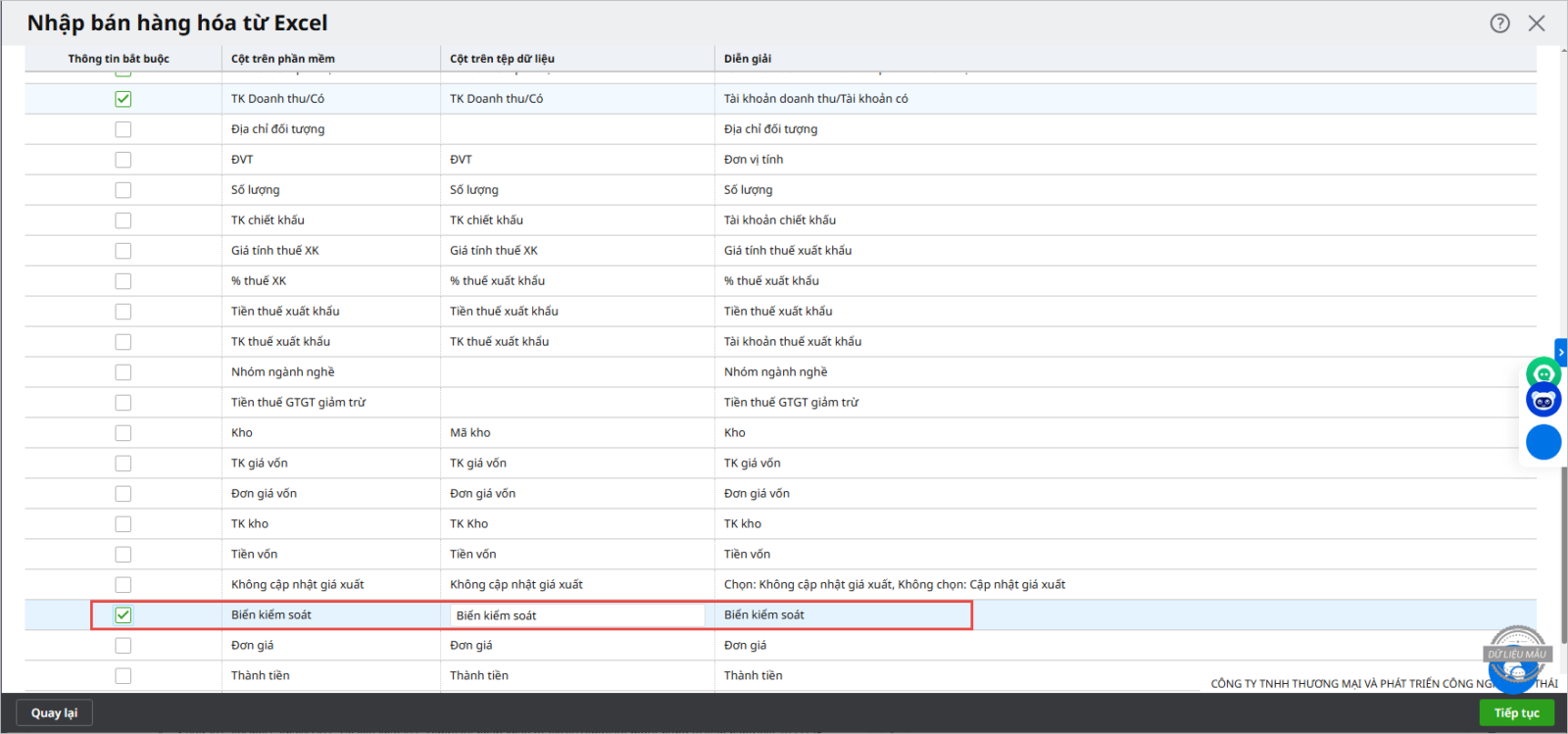Open the Mã kho file column cell
Image resolution: width=1568 pixels, height=734 pixels.
(x=576, y=433)
